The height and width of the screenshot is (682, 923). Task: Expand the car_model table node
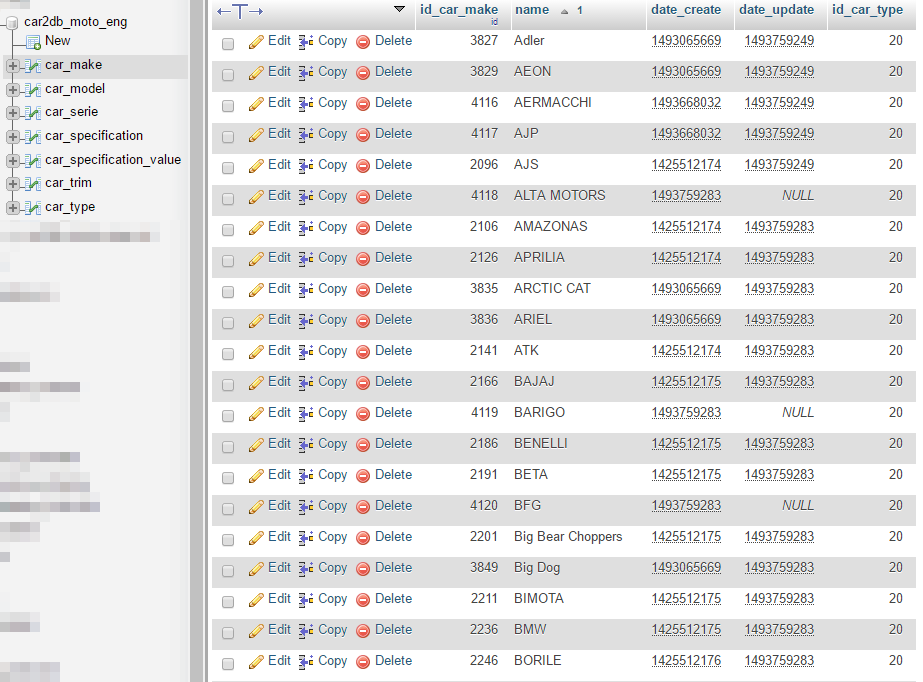click(x=12, y=89)
